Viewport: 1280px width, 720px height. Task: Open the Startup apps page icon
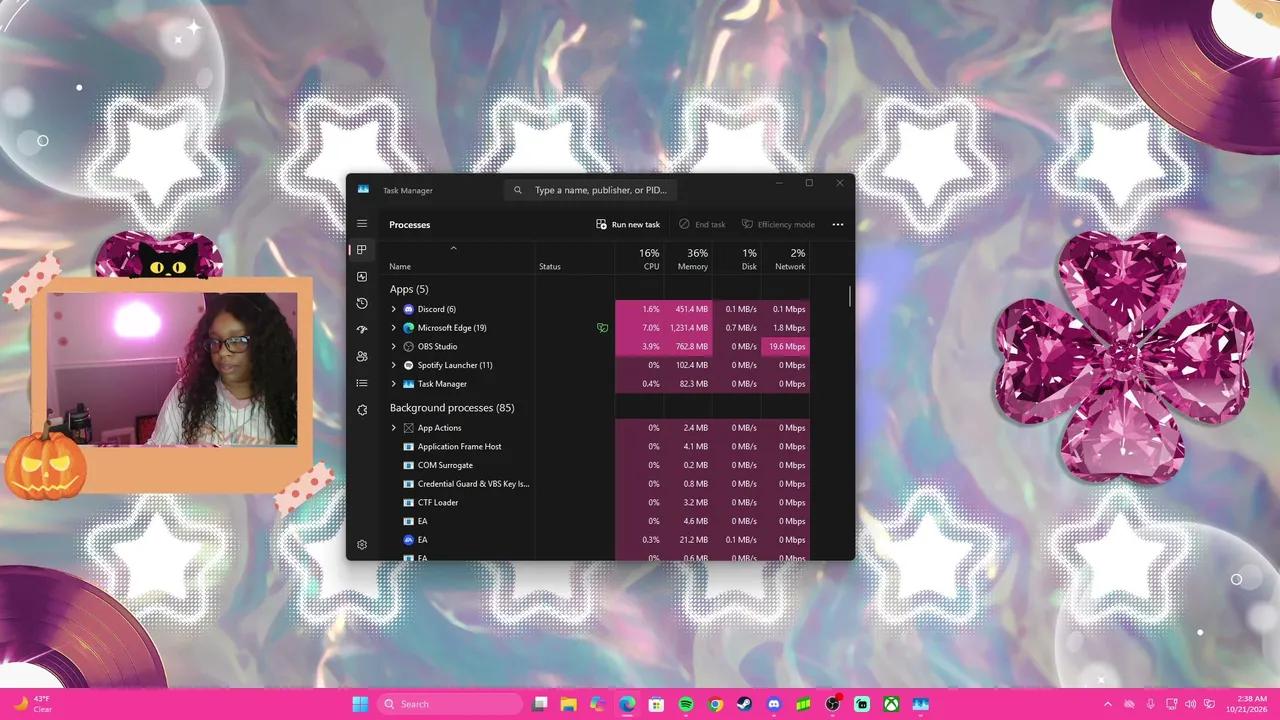(x=362, y=330)
